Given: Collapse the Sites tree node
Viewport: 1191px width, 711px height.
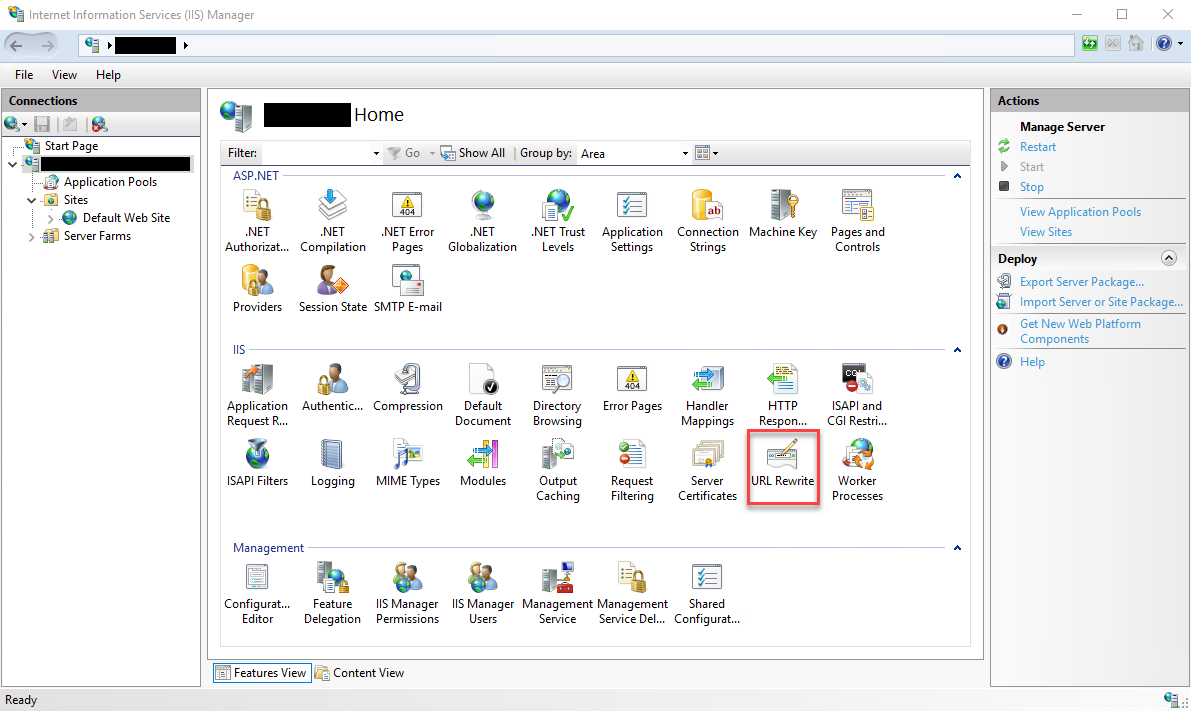Looking at the screenshot, I should [31, 201].
